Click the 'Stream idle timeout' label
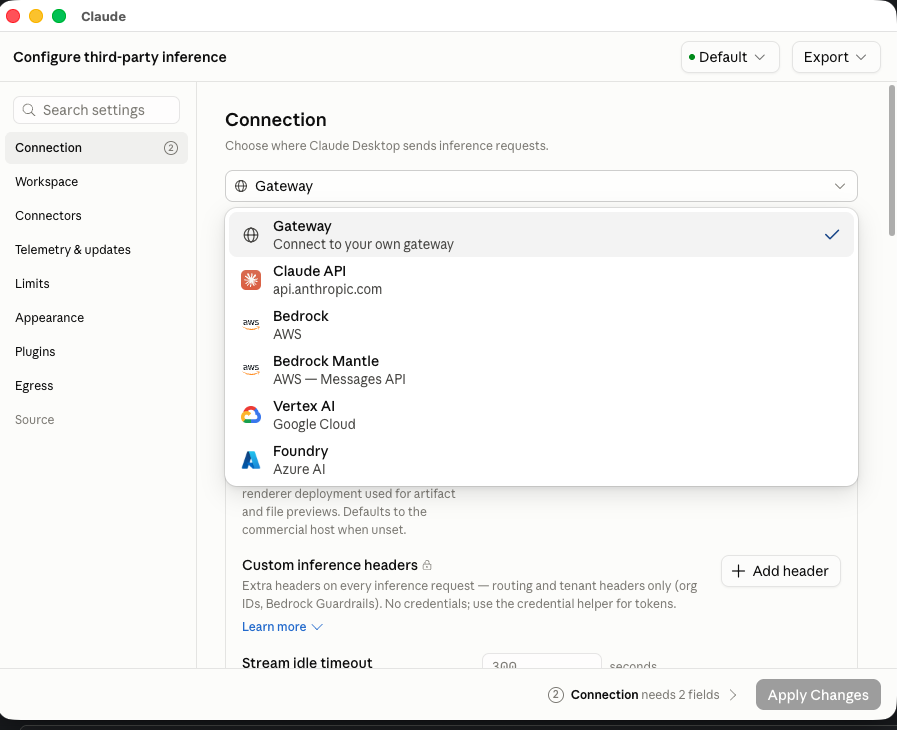Screen dimensions: 897x730 [x=307, y=662]
